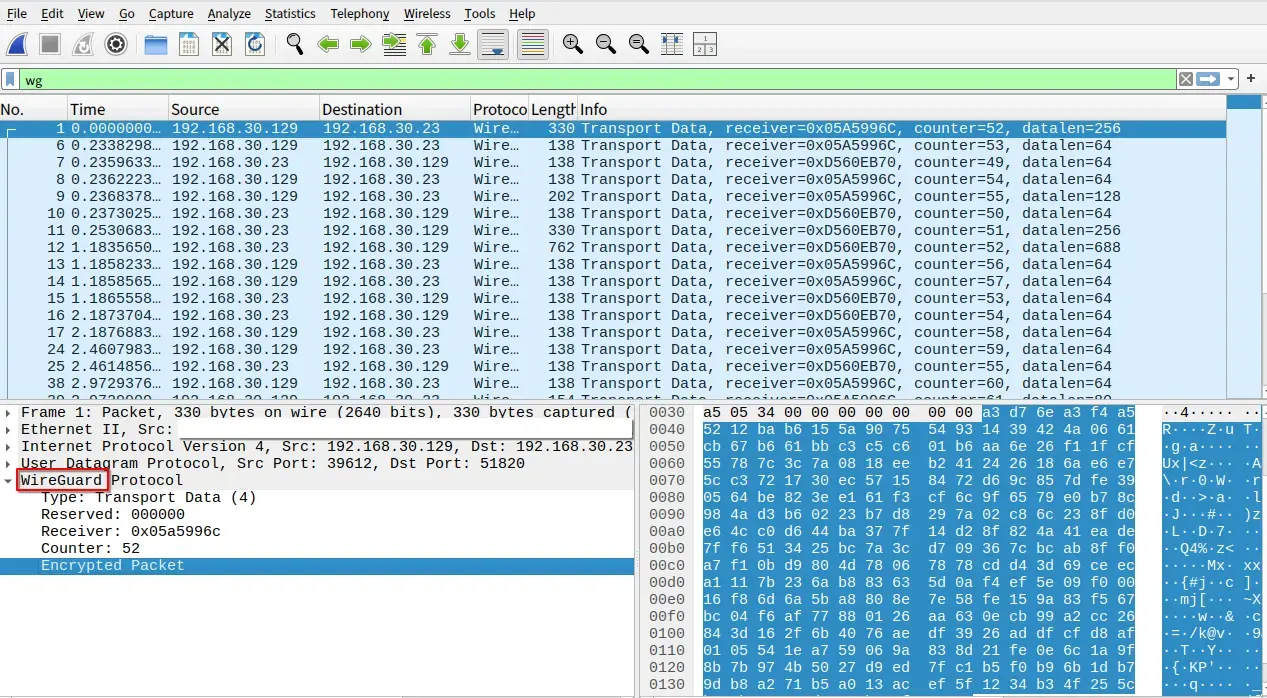Reset text zoom to normal size
This screenshot has height=698, width=1267.
pos(639,44)
